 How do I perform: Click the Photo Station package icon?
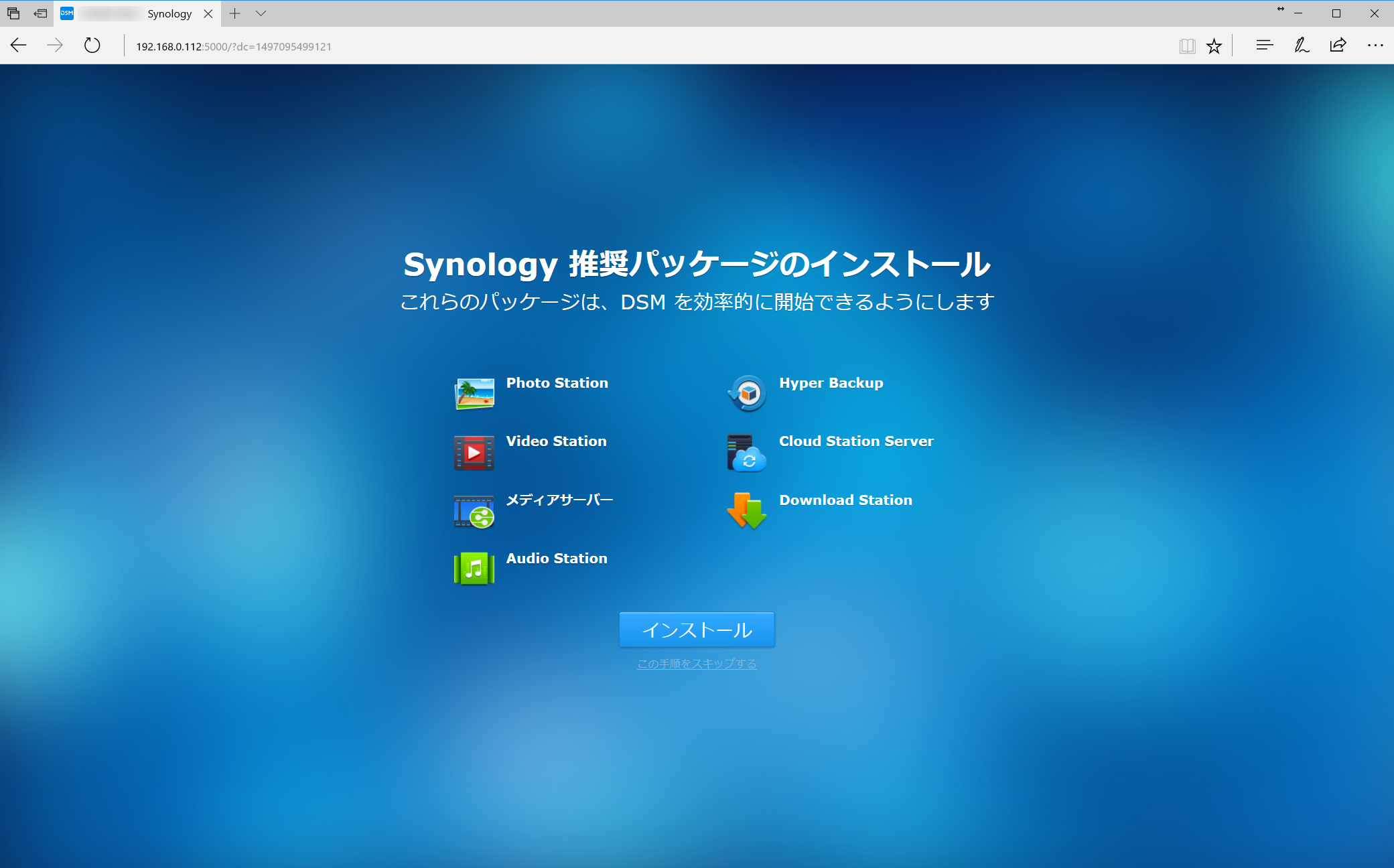[474, 394]
